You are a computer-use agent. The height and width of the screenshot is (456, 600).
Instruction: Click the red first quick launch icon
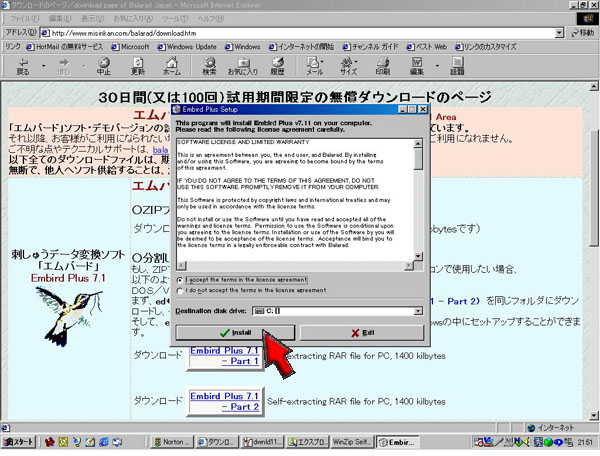point(49,442)
